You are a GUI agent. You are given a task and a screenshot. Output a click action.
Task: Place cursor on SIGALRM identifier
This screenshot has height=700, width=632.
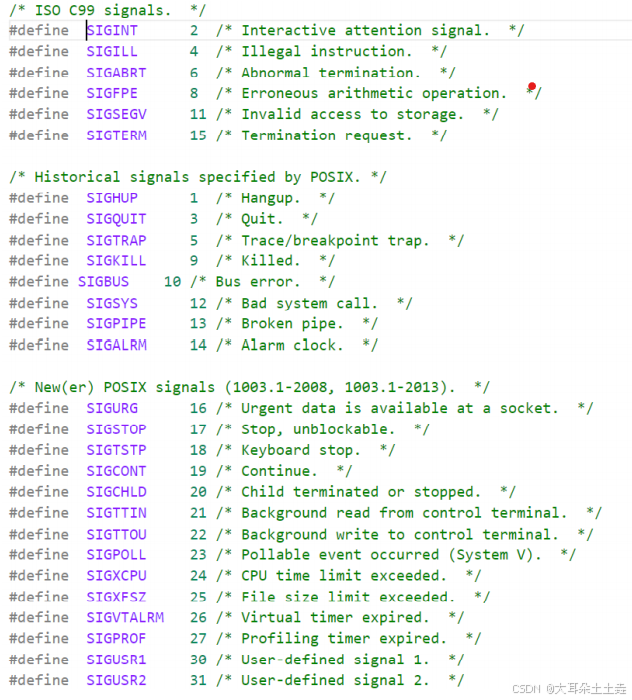116,345
